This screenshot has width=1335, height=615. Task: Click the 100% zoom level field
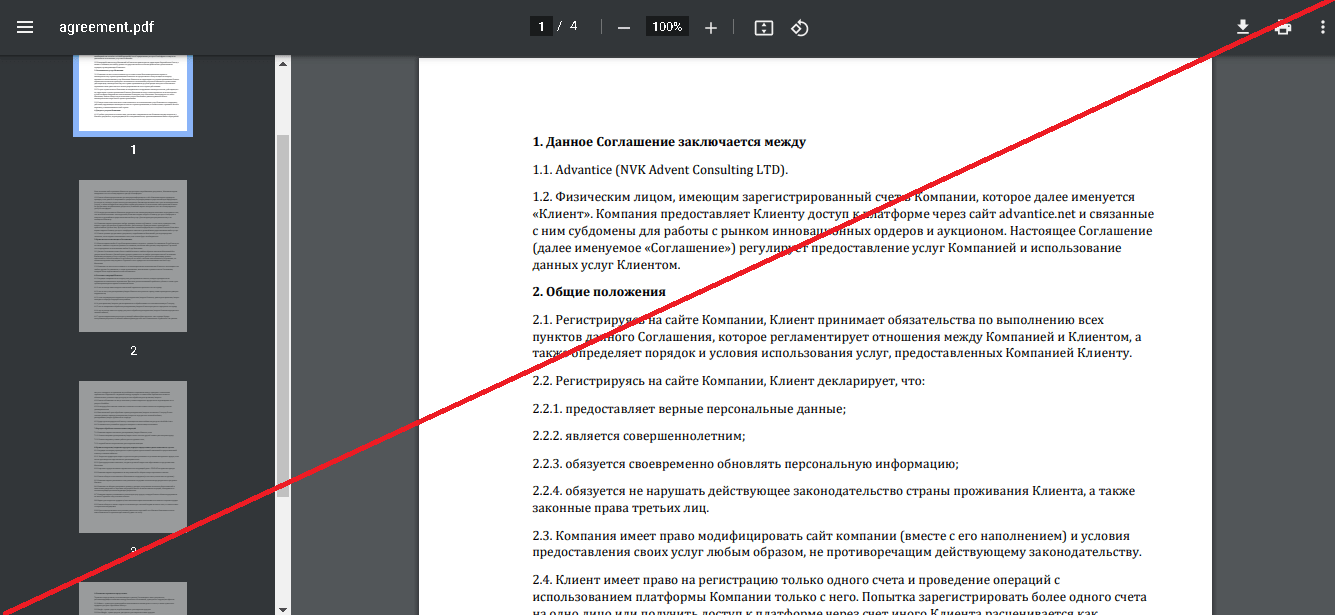coord(667,27)
